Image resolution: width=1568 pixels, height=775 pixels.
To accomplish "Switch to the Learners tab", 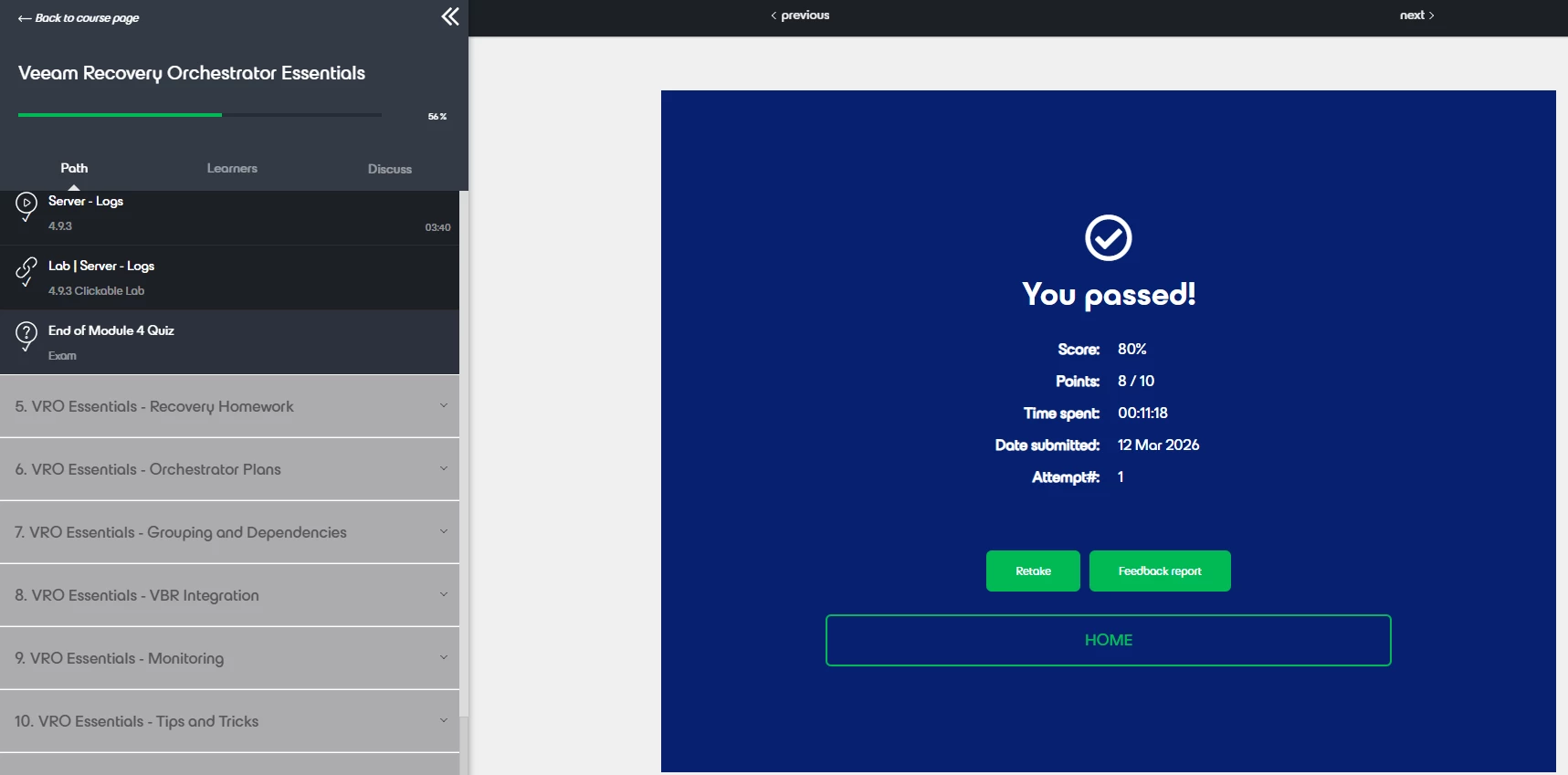I will tap(232, 168).
